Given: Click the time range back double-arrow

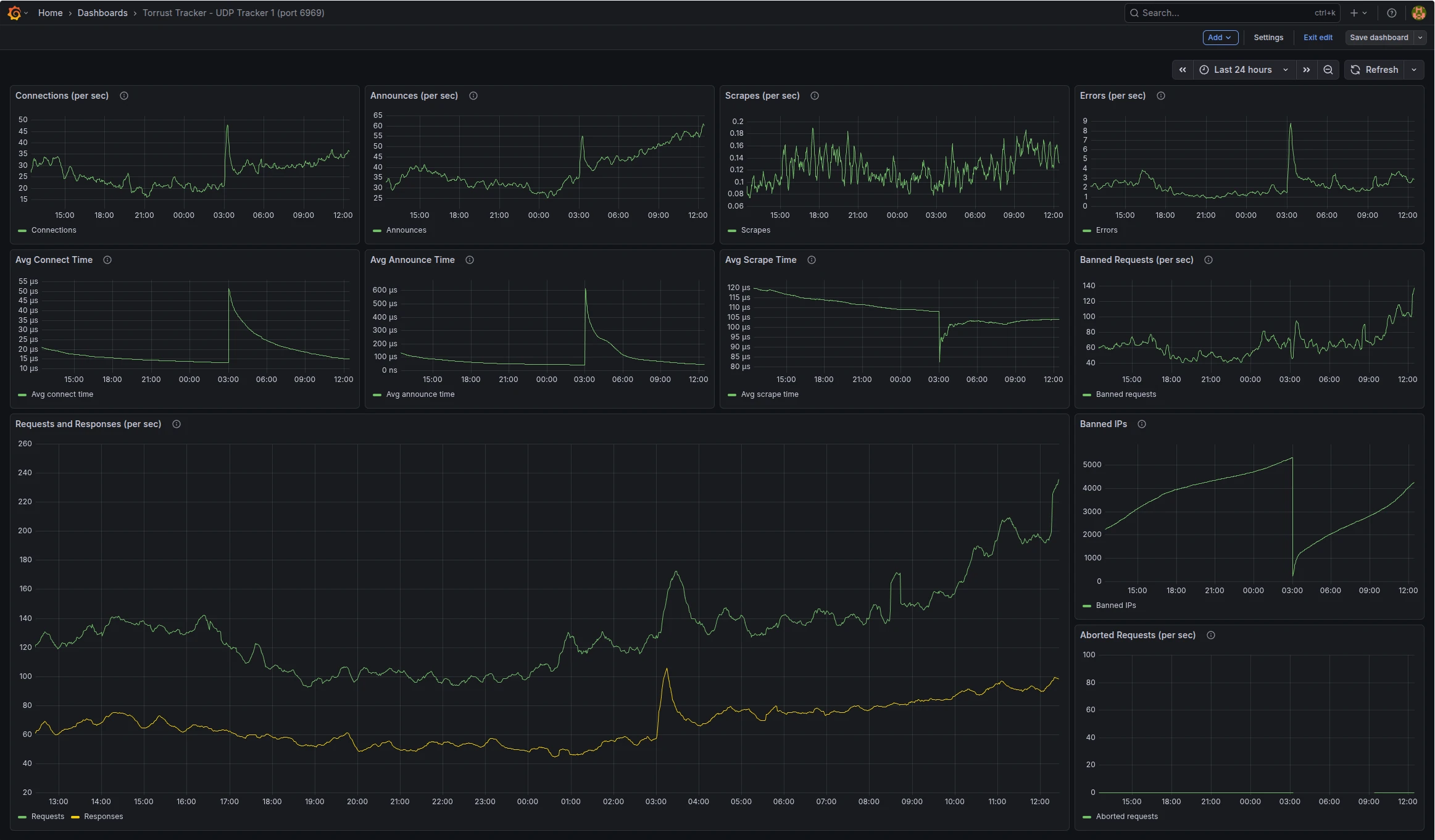Looking at the screenshot, I should pos(1183,69).
